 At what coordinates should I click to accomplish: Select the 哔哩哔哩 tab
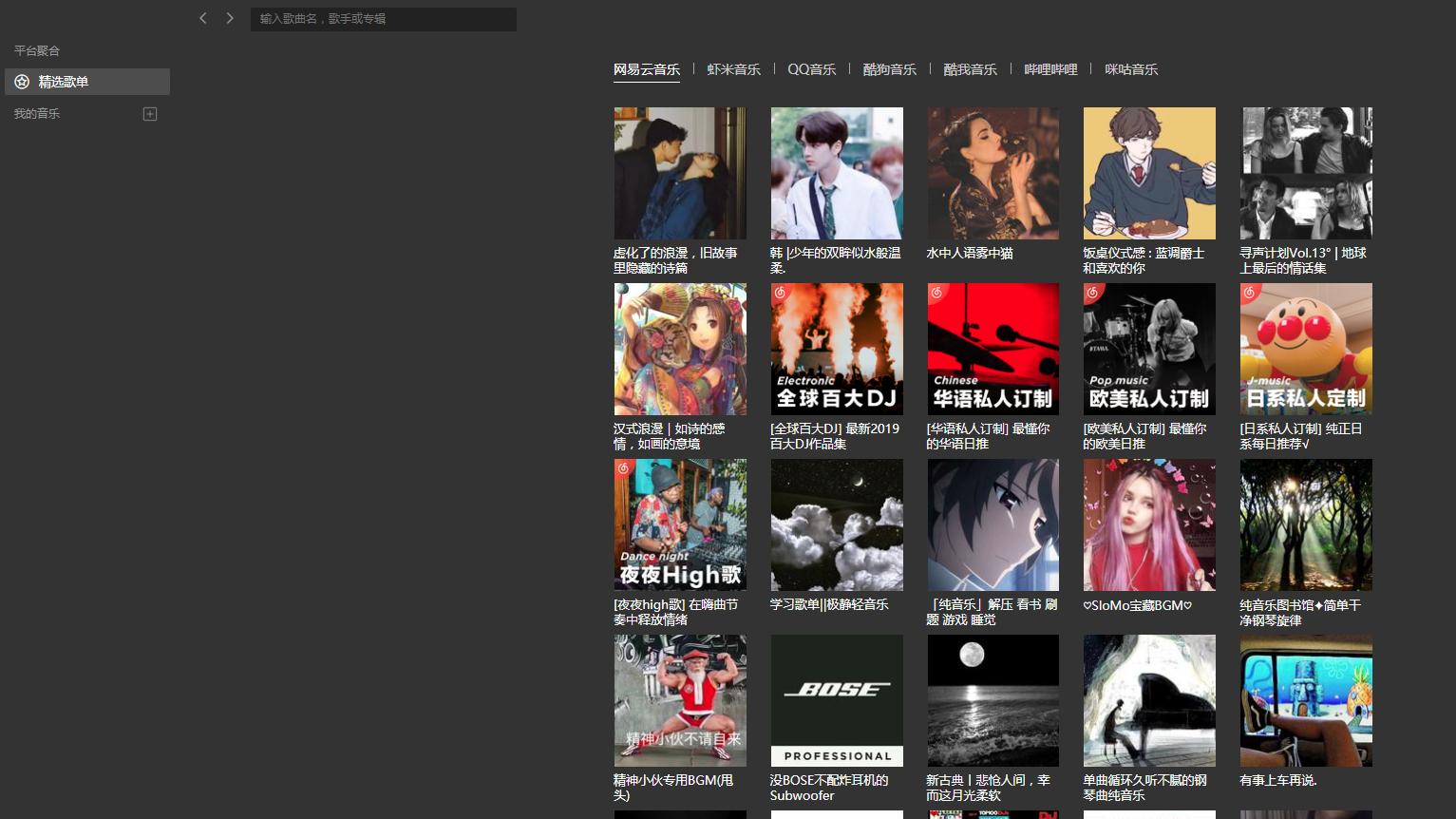tap(1051, 69)
